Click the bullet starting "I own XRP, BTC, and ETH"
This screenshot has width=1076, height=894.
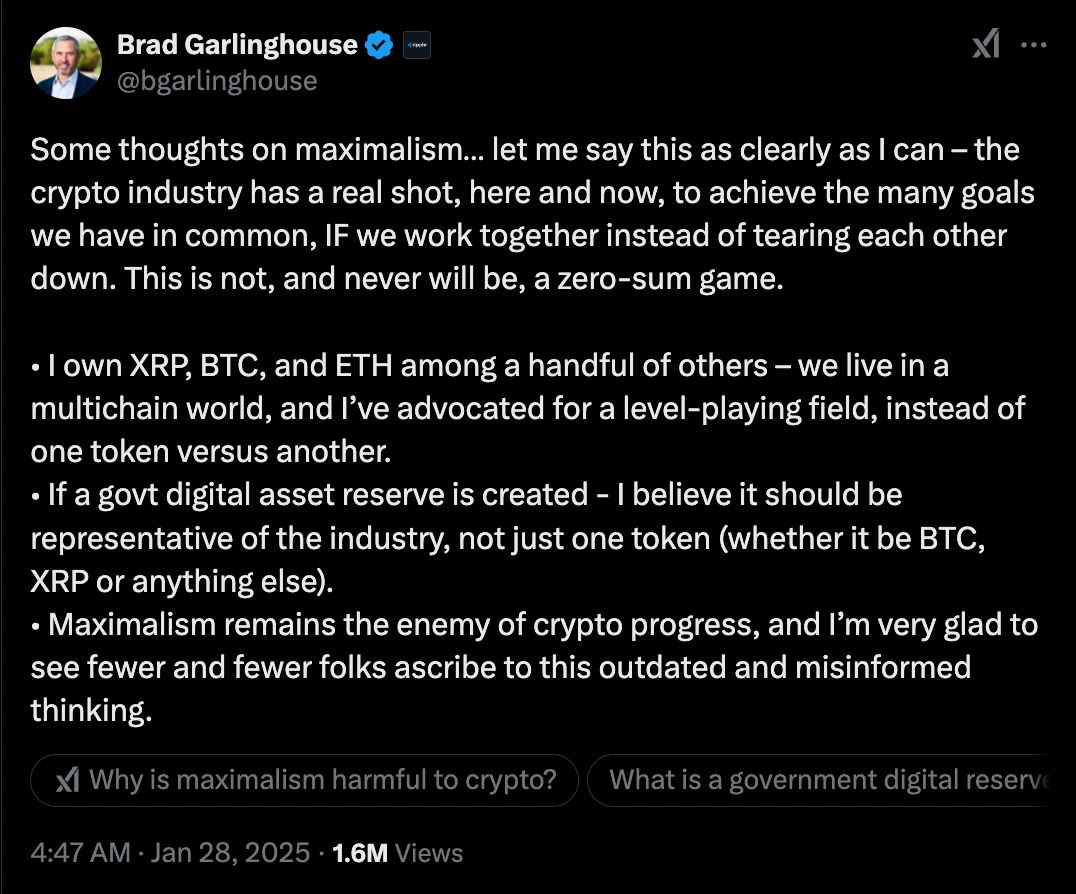tap(490, 409)
